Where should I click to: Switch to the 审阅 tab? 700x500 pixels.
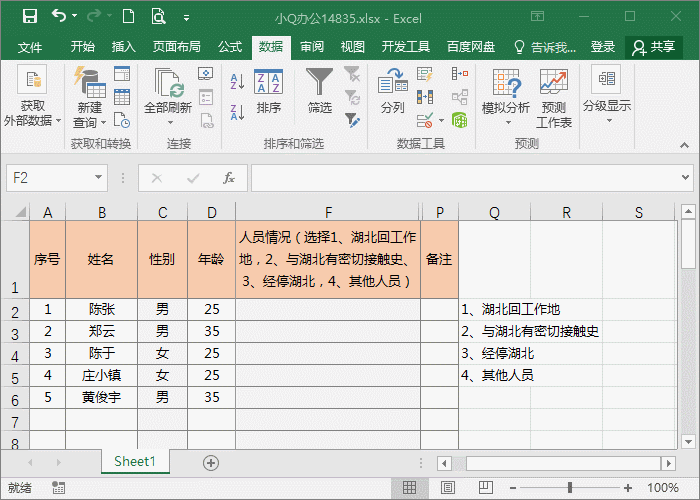[x=312, y=47]
